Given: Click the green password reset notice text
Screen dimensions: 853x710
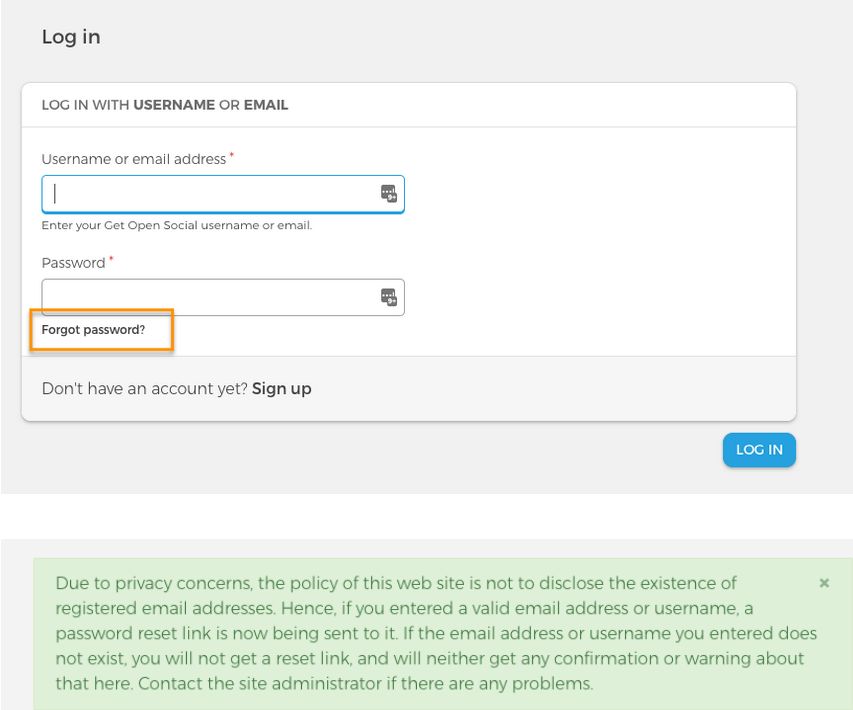Looking at the screenshot, I should (435, 633).
